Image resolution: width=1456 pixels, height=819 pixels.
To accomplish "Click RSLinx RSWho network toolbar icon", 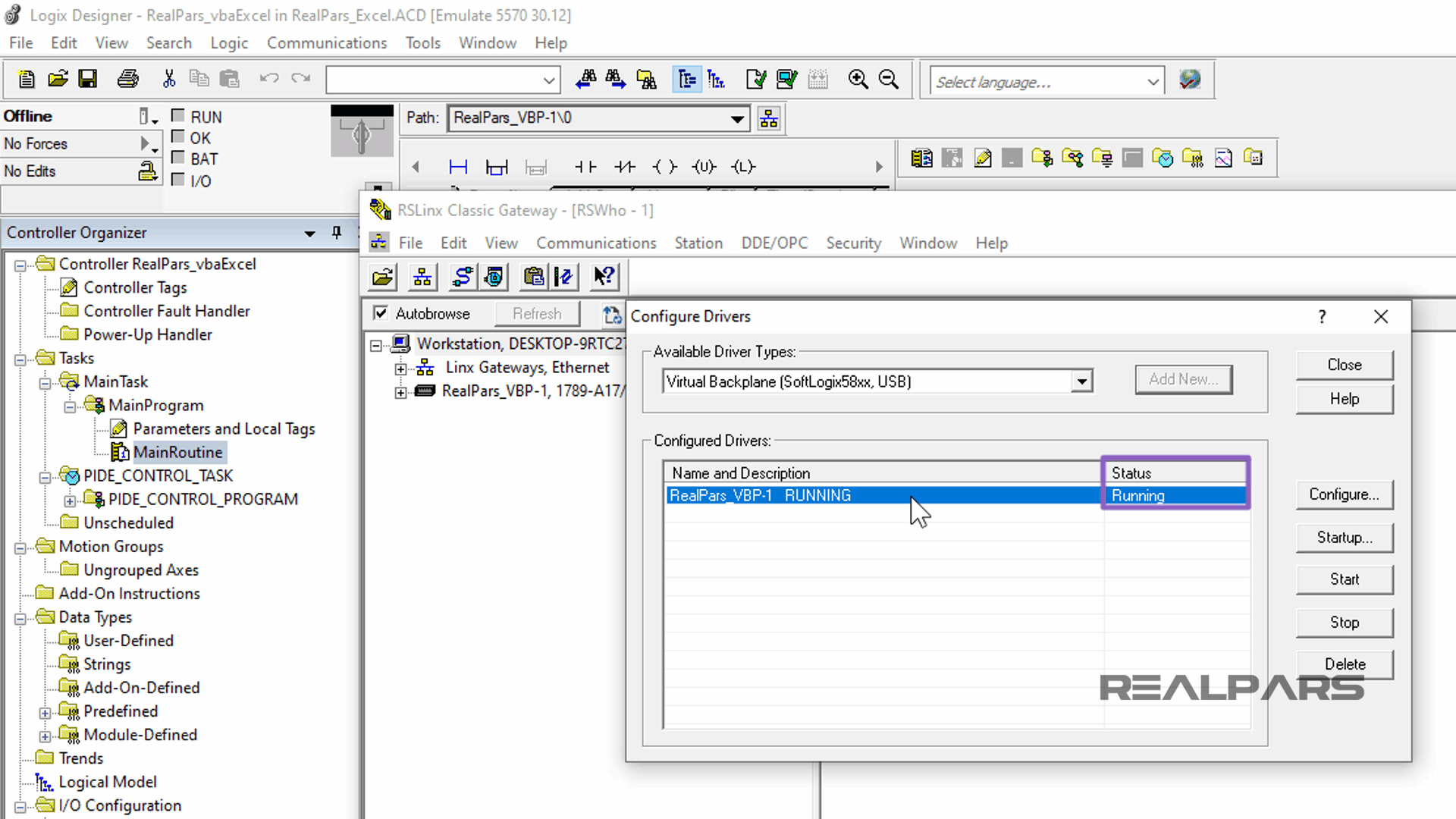I will [x=422, y=277].
